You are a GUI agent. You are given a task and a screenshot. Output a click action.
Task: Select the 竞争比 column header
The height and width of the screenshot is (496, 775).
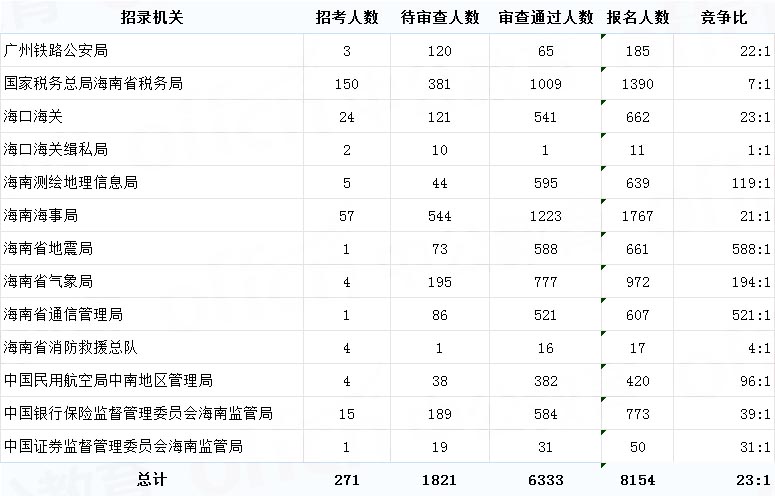724,17
